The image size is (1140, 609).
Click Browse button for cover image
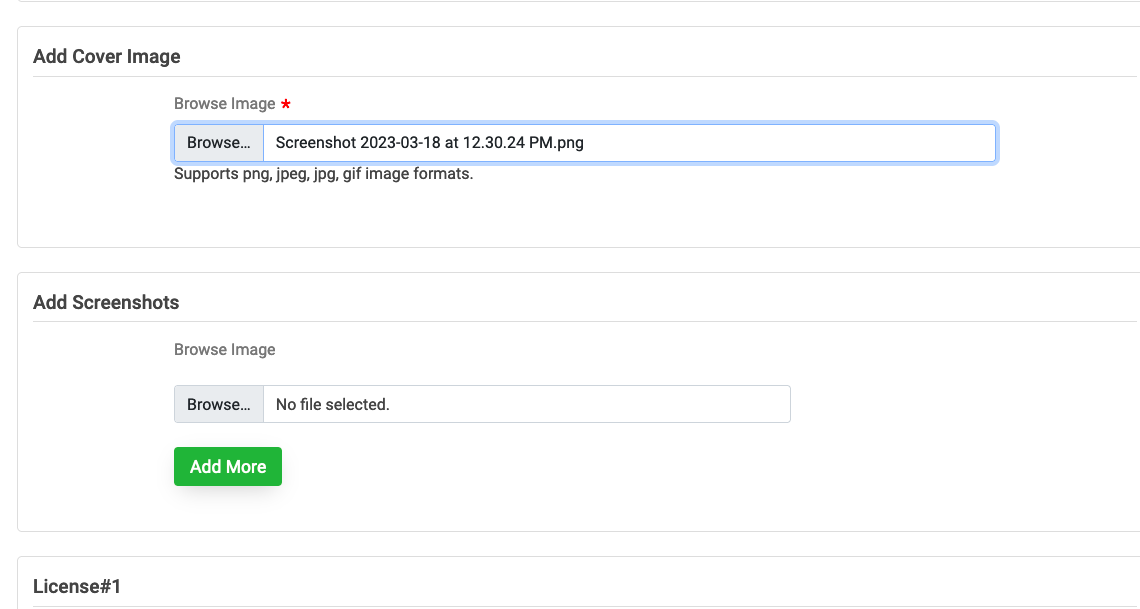(x=219, y=142)
